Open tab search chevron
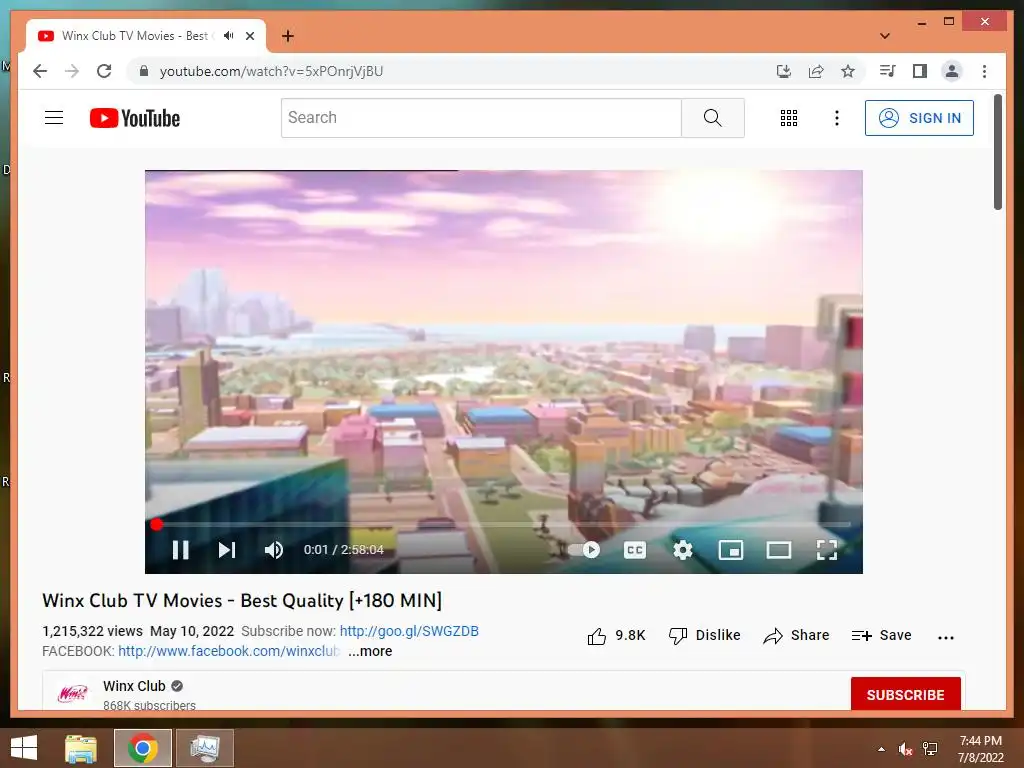The image size is (1024, 768). pyautogui.click(x=885, y=36)
